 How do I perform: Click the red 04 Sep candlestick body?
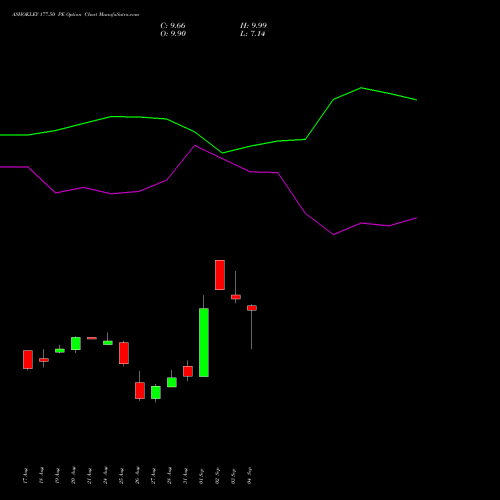pyautogui.click(x=252, y=308)
